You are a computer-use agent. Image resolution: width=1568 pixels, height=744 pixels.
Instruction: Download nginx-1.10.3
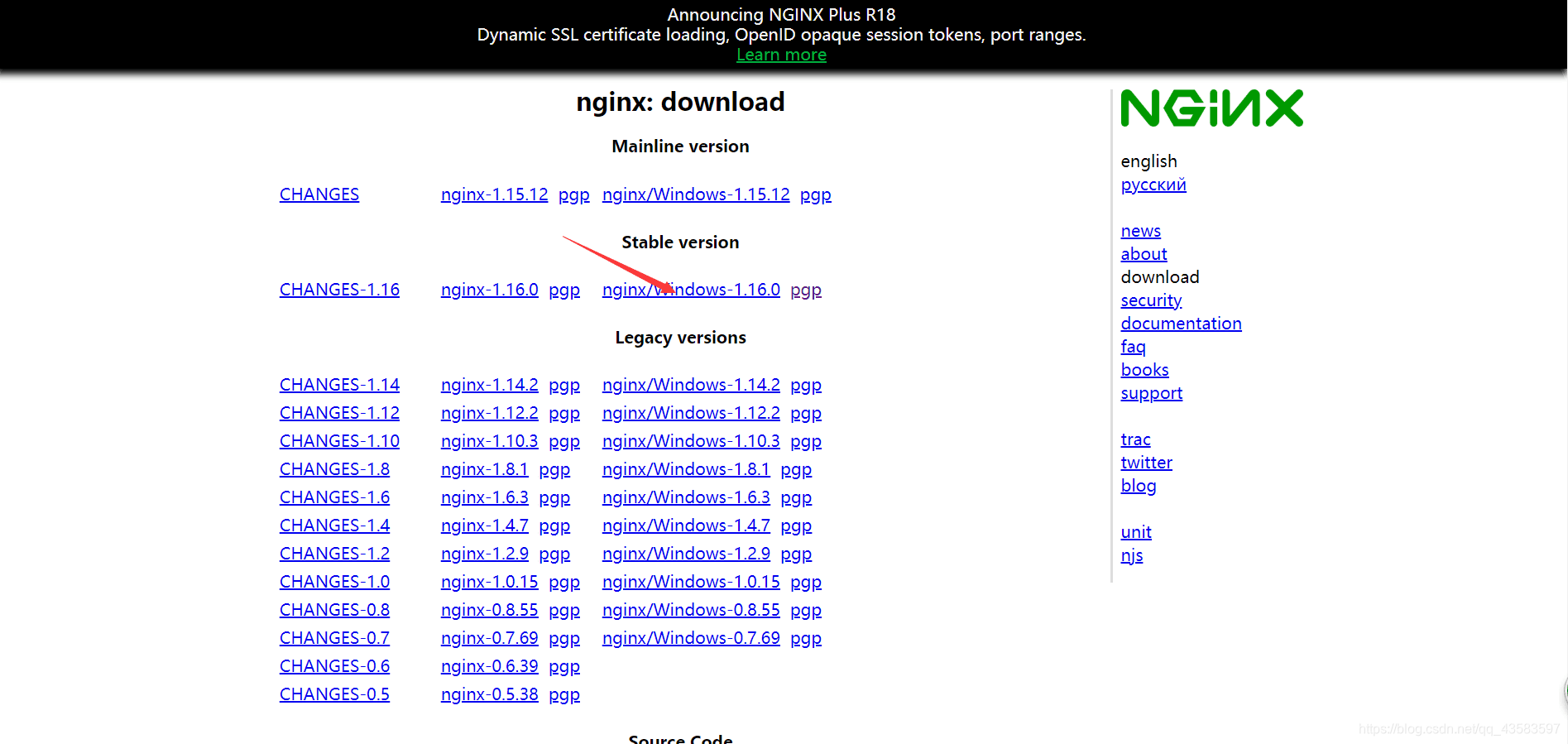point(489,441)
